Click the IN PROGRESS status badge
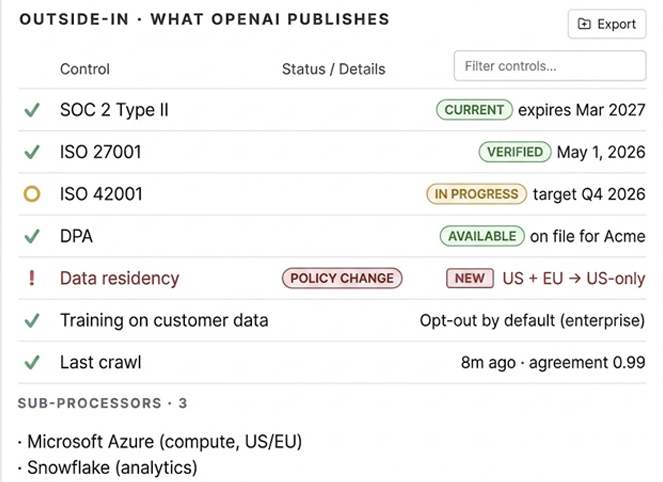 pos(477,194)
